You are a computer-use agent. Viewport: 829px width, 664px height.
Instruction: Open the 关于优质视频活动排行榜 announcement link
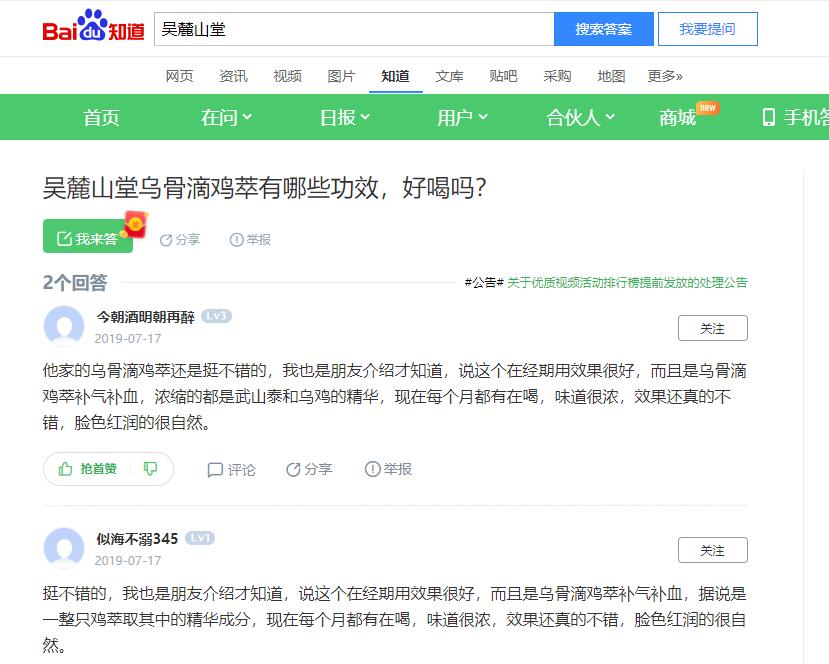(x=627, y=283)
